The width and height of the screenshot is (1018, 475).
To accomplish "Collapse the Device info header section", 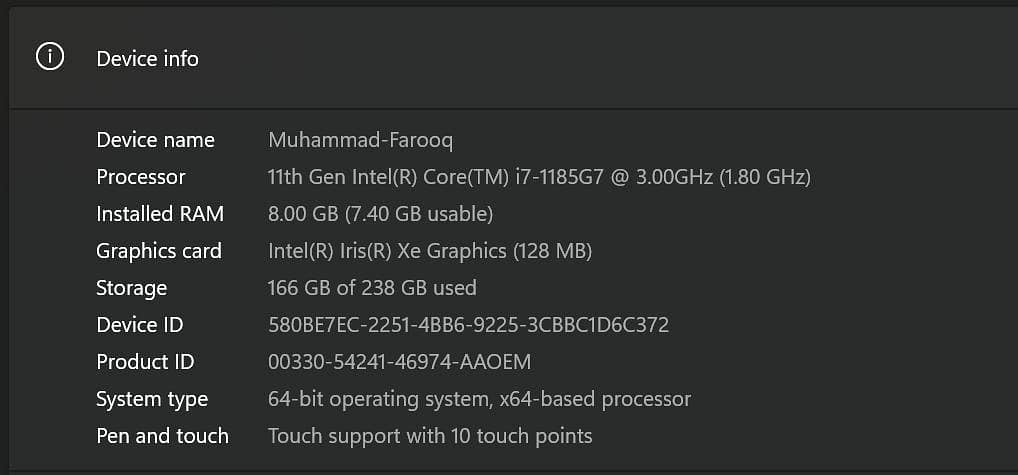I will [514, 58].
